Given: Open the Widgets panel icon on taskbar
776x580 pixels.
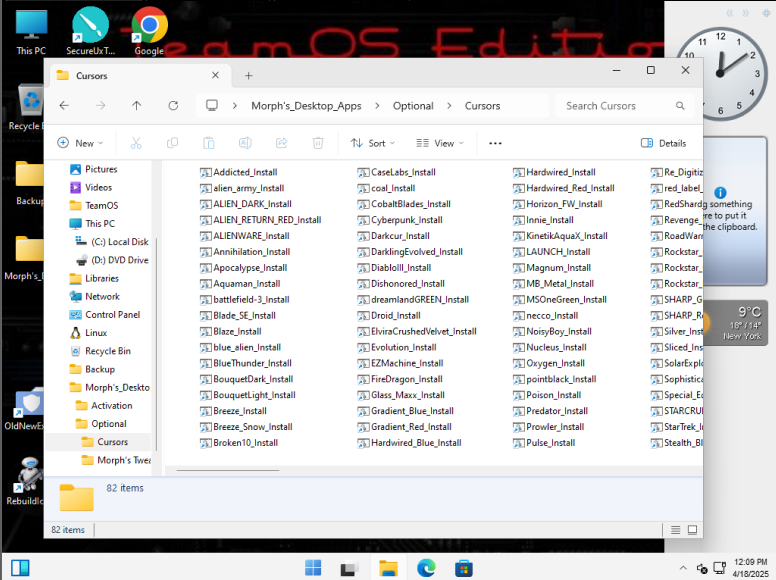Looking at the screenshot, I should pos(20,568).
